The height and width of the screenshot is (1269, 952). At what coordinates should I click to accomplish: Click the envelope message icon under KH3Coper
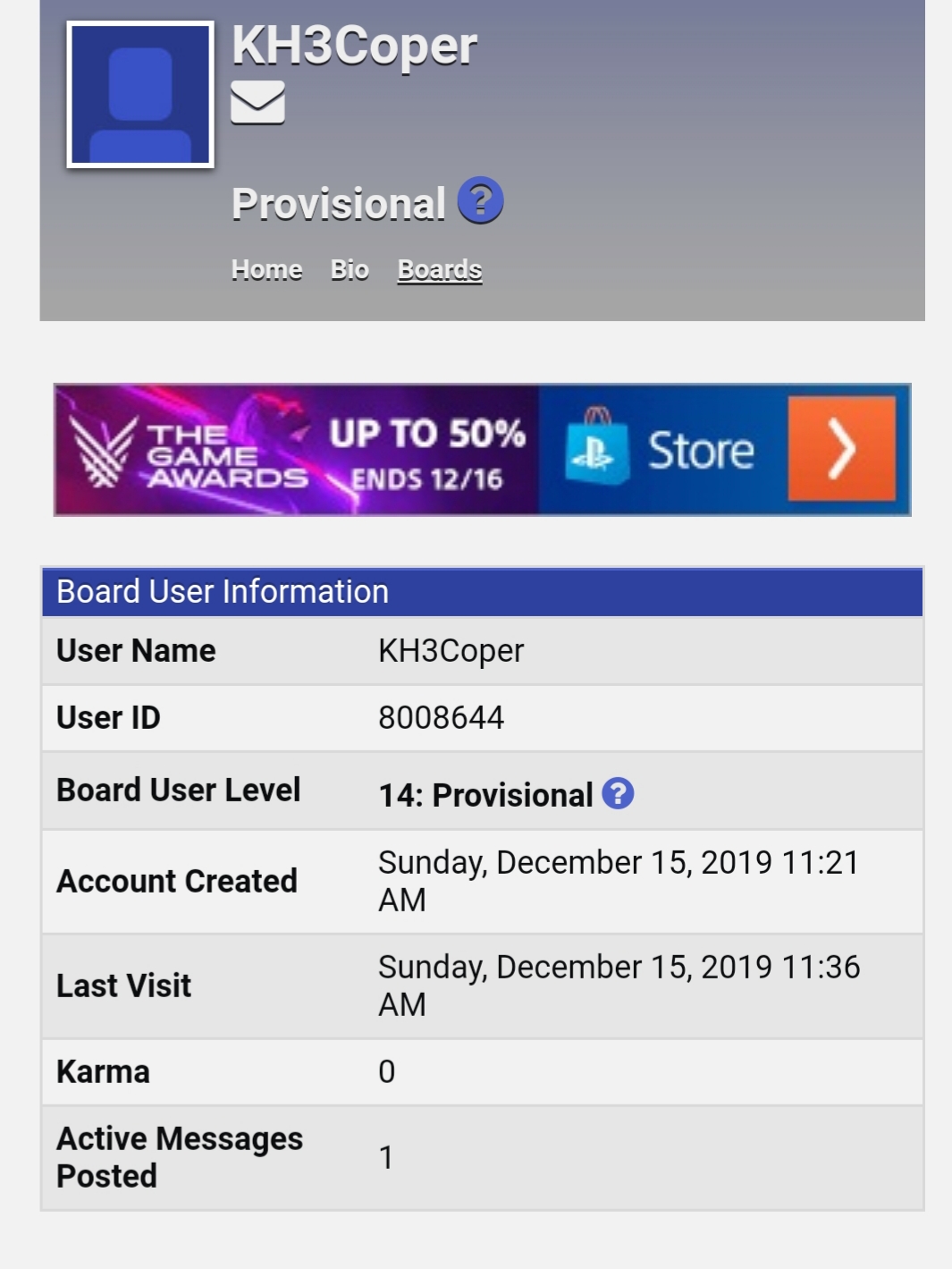pyautogui.click(x=257, y=102)
